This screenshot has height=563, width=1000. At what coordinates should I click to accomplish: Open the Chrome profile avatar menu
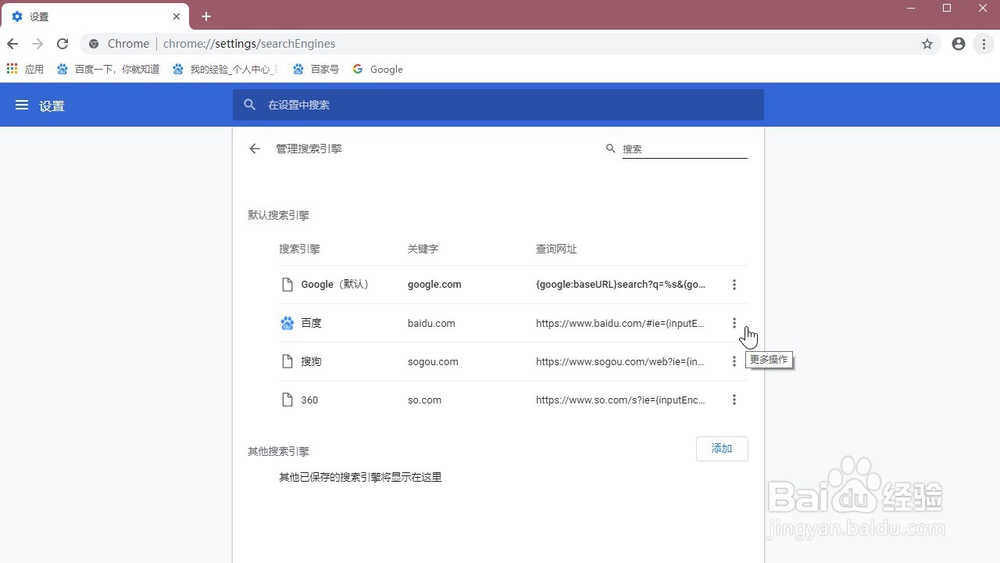[x=958, y=44]
